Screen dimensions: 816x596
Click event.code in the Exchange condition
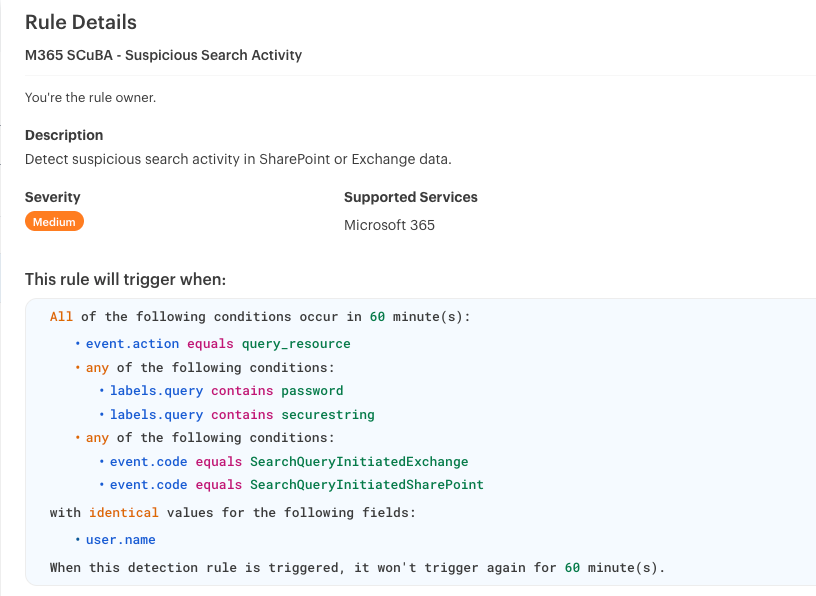(x=148, y=462)
